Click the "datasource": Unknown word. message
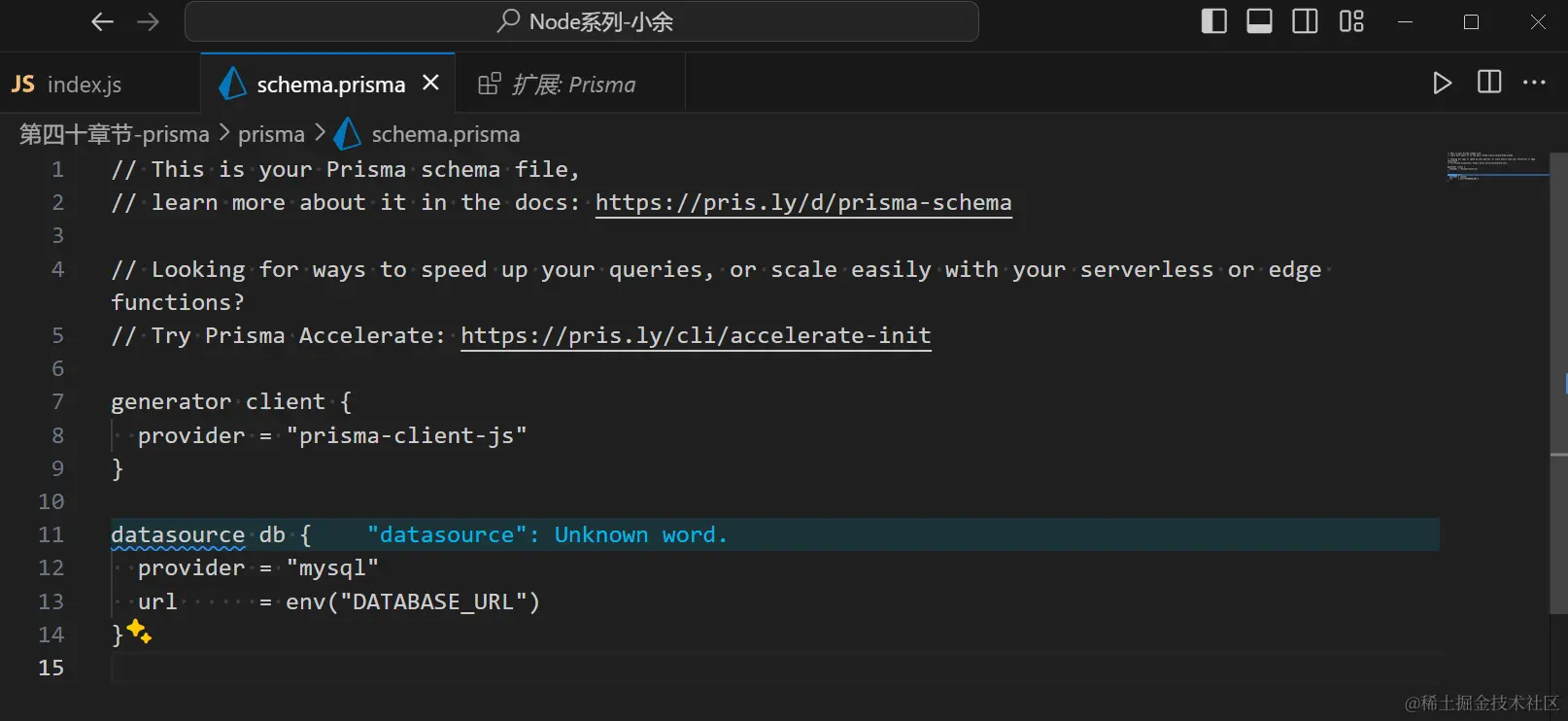The width and height of the screenshot is (1568, 721). 547,534
